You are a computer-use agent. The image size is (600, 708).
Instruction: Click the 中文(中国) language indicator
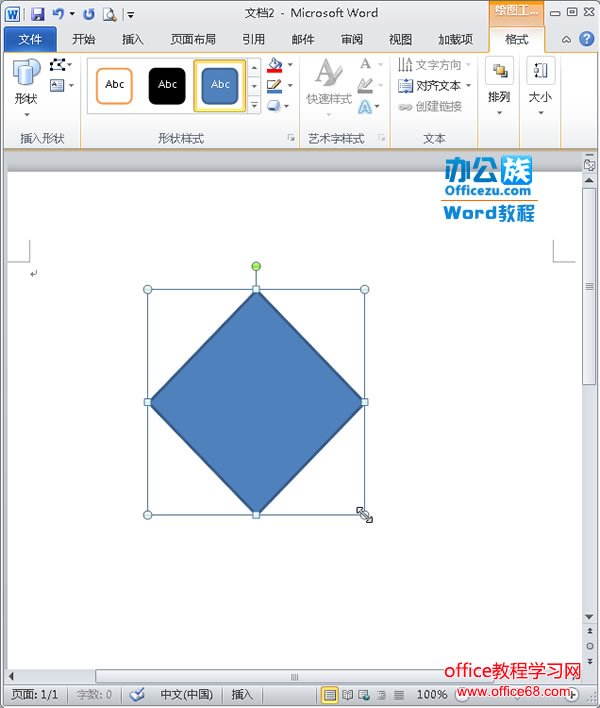[186, 694]
